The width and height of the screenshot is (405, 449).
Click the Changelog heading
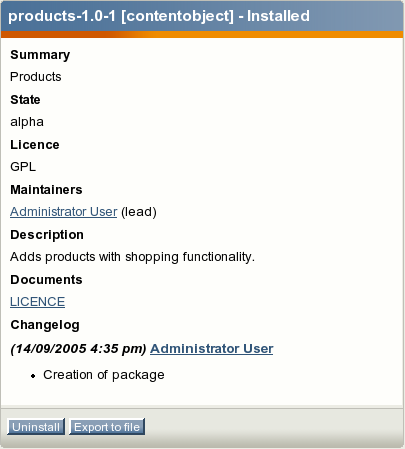45,325
